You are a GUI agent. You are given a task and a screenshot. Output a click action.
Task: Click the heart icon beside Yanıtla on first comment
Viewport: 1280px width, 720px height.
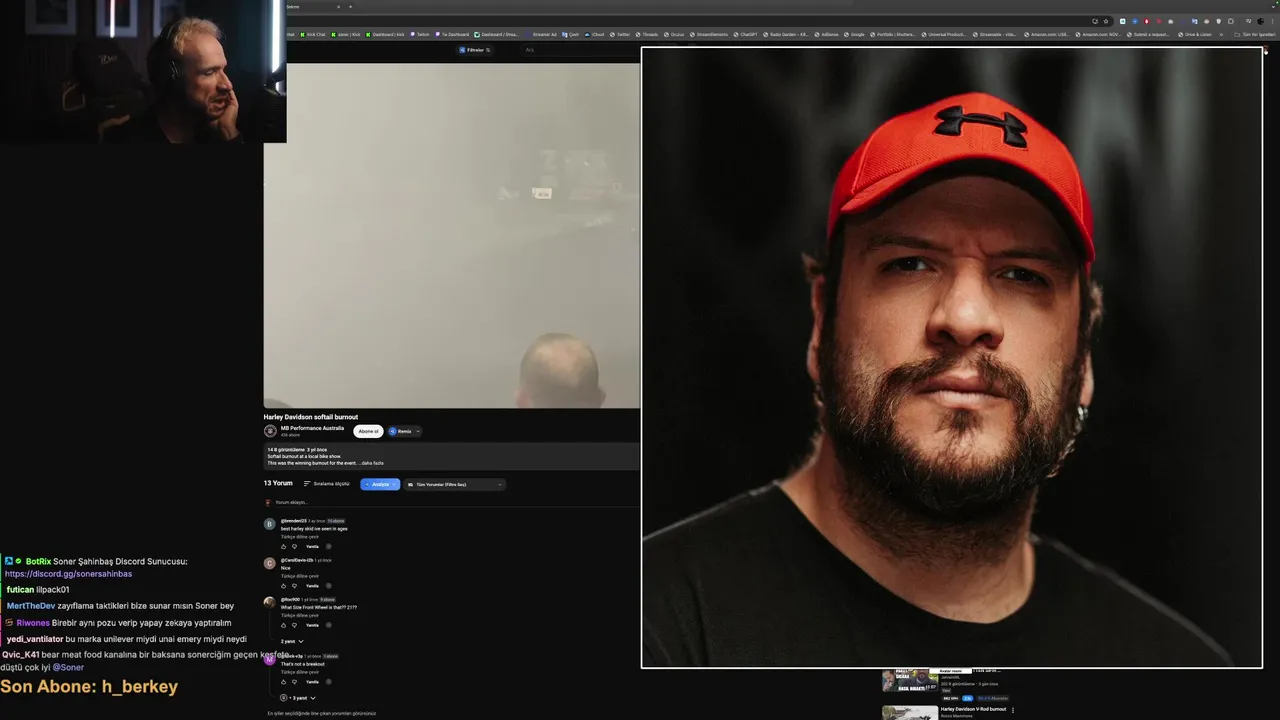328,546
